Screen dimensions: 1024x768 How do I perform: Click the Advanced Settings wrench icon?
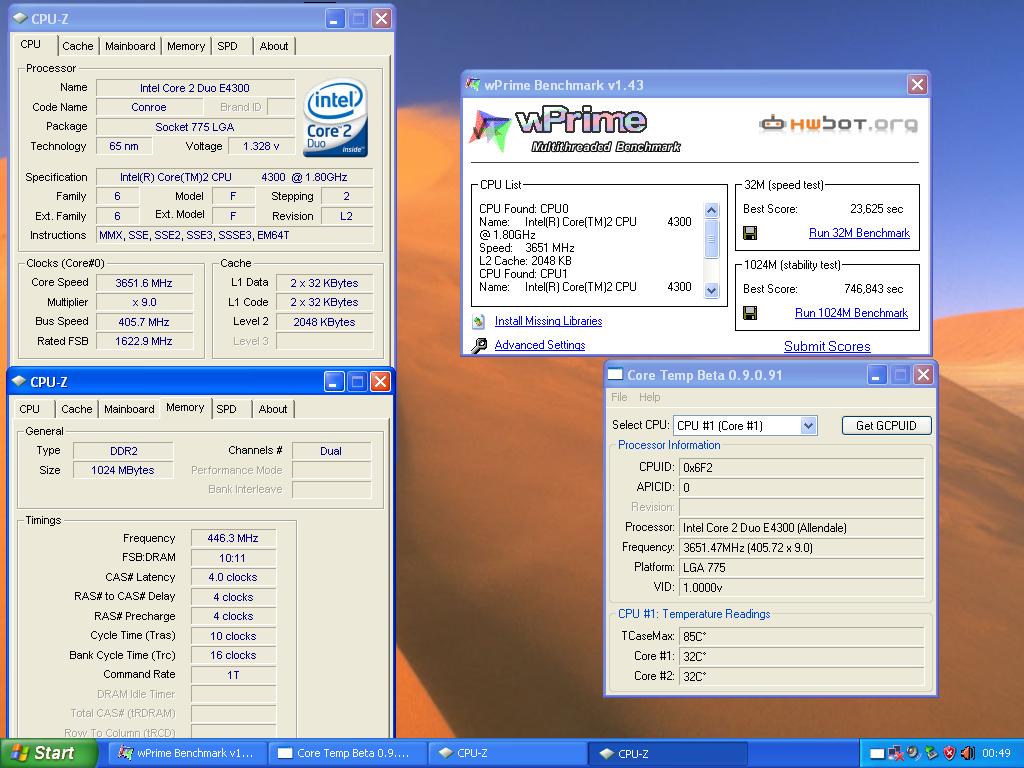point(479,345)
